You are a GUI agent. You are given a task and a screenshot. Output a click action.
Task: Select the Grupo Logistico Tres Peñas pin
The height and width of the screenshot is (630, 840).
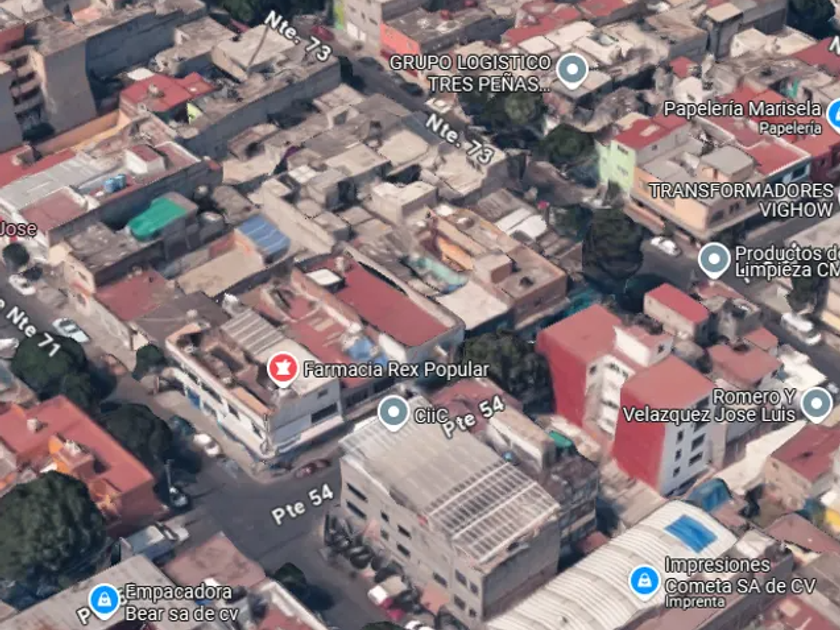[x=572, y=71]
